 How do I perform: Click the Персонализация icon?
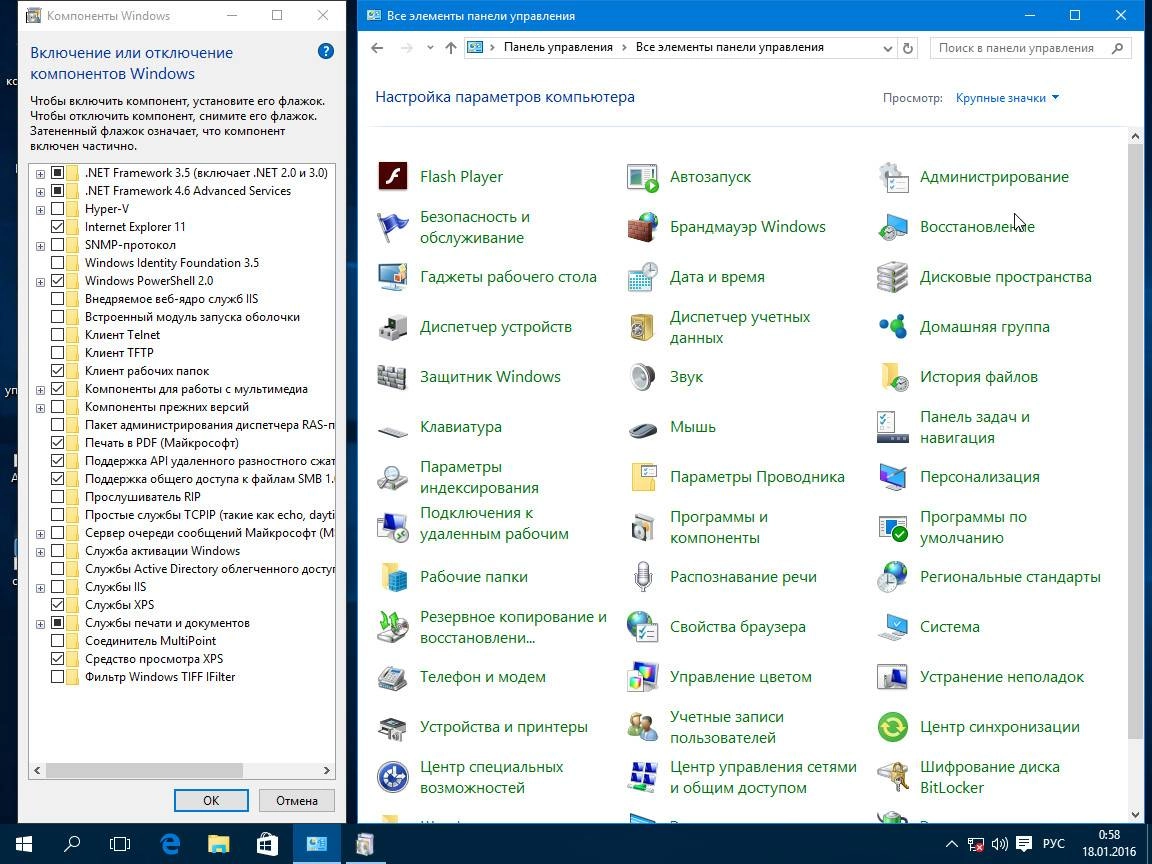(x=893, y=476)
